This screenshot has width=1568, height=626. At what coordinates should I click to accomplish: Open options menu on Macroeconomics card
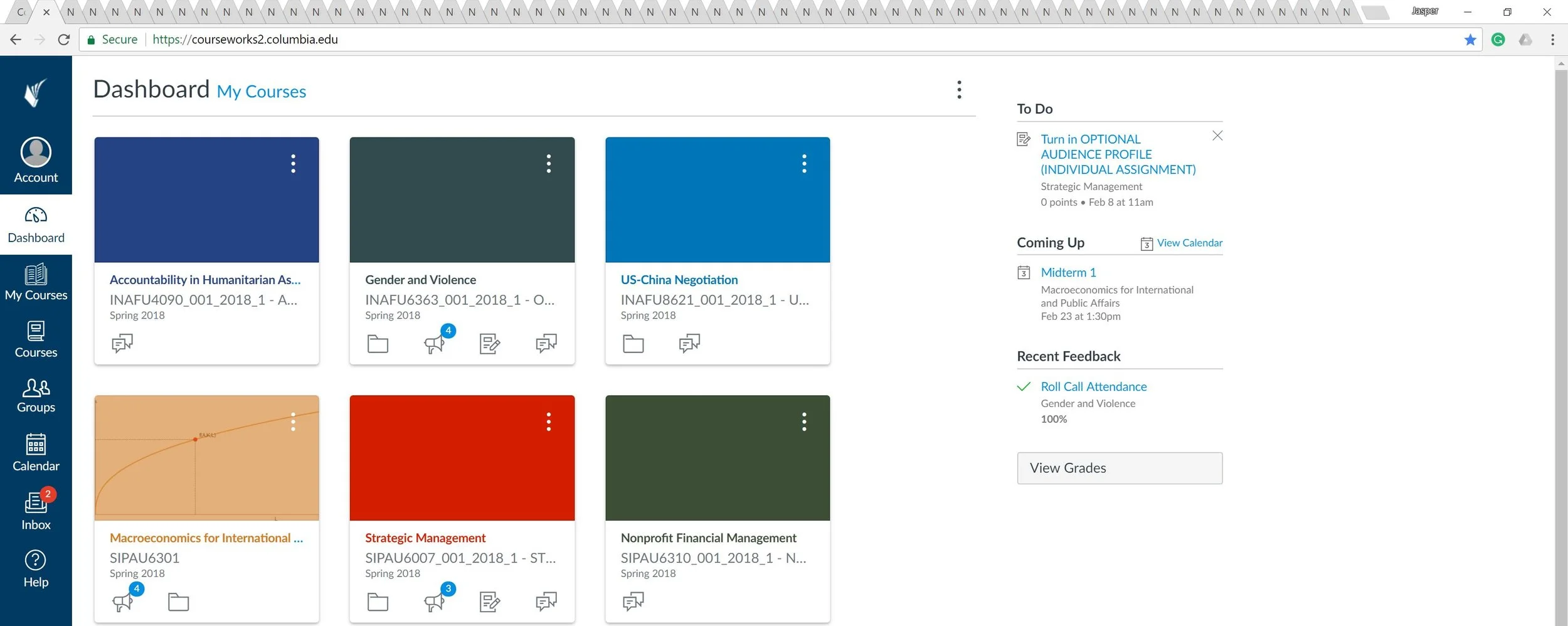tap(293, 422)
